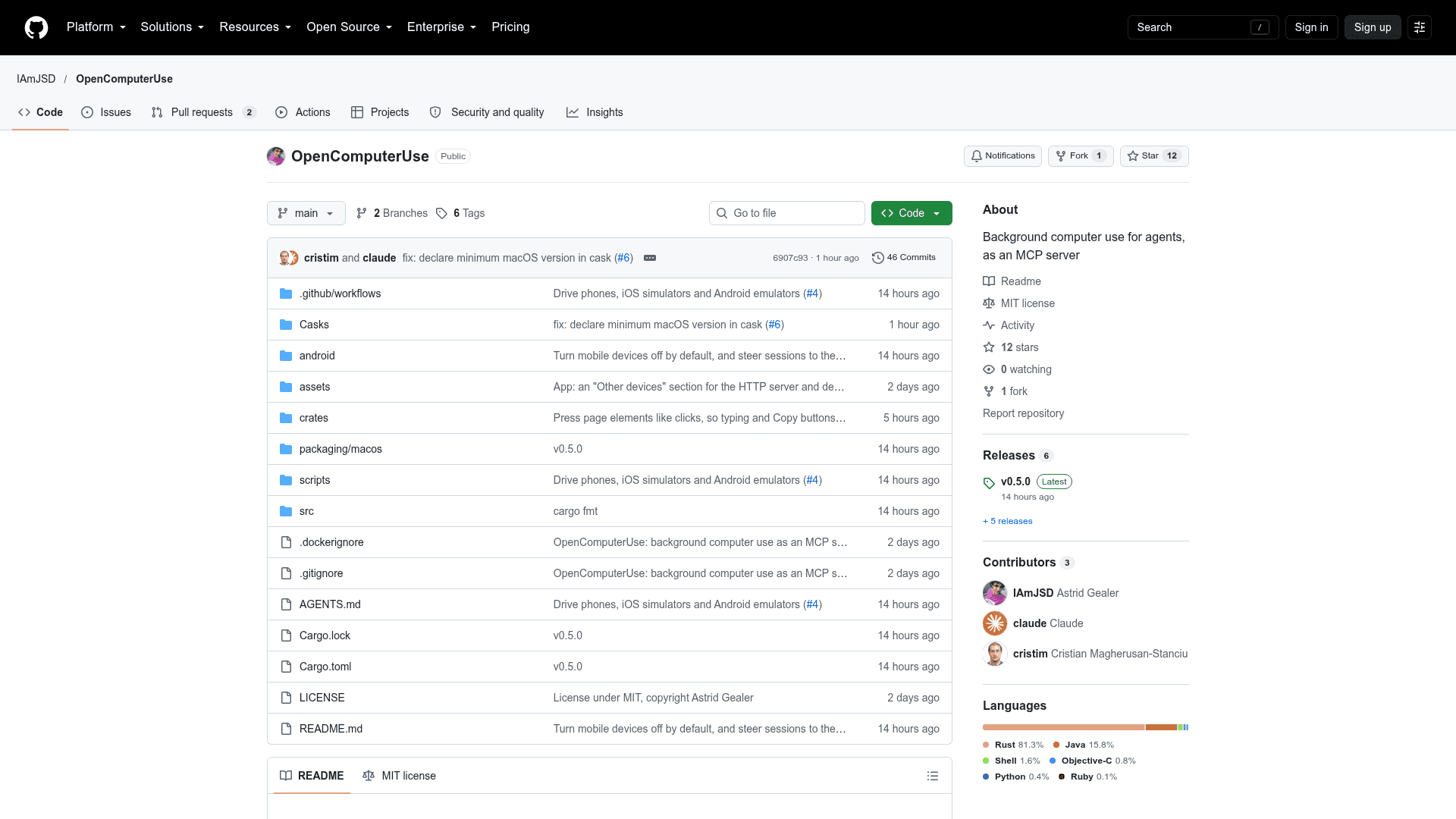Click the v0.5.0 release tag icon
The width and height of the screenshot is (1456, 819).
coord(989,483)
